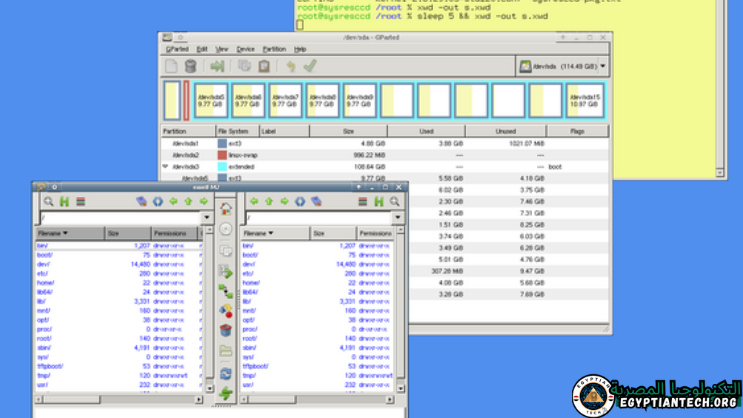Click the Resize/Move partition toolbar icon
743x418 pixels.
tap(216, 66)
